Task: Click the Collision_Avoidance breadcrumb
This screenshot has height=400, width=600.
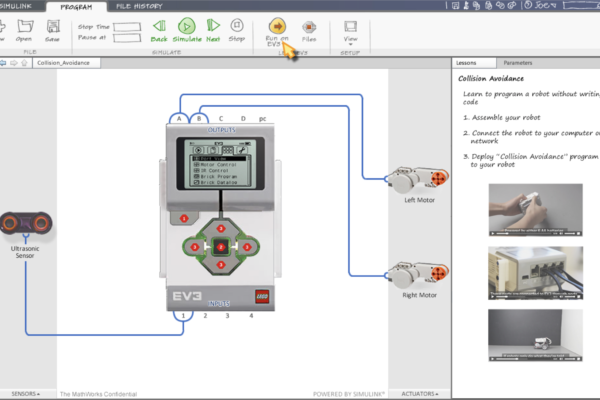Action: tap(62, 62)
